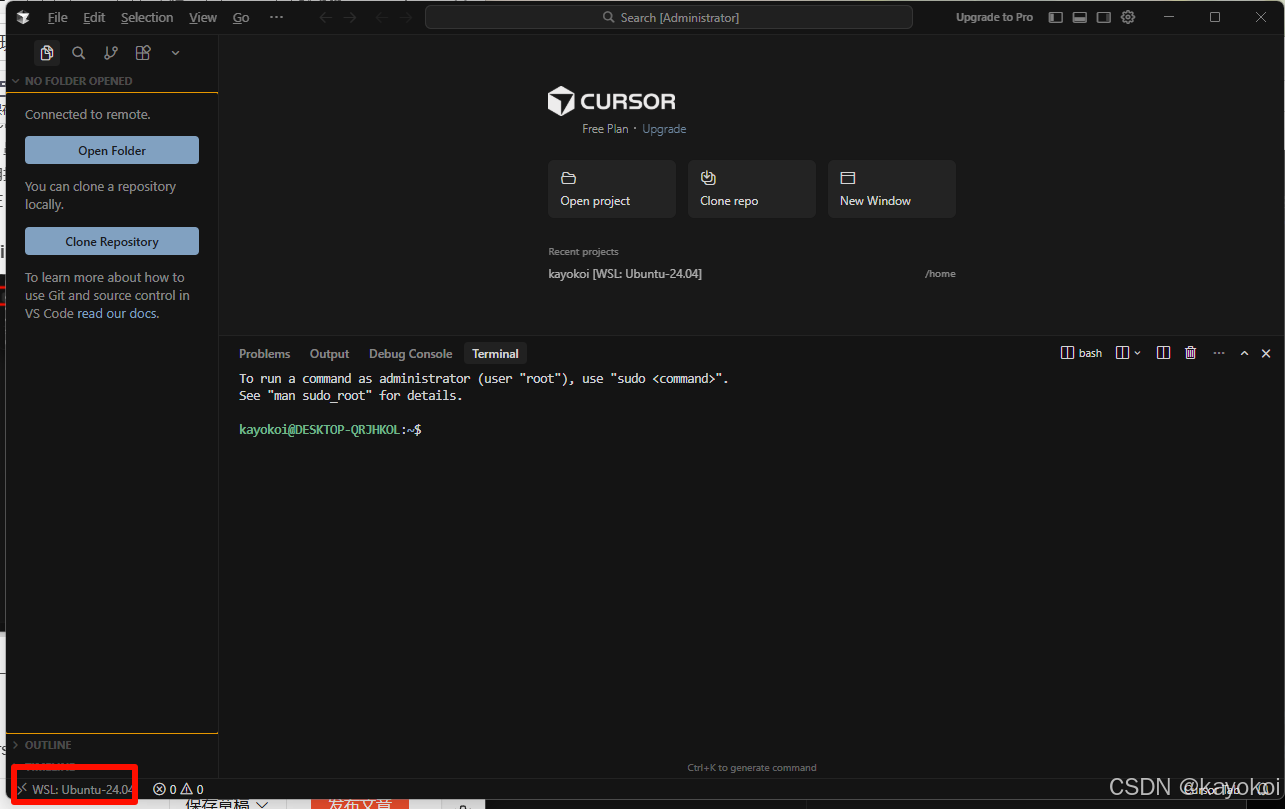Open the Go menu
1285x809 pixels.
click(241, 17)
